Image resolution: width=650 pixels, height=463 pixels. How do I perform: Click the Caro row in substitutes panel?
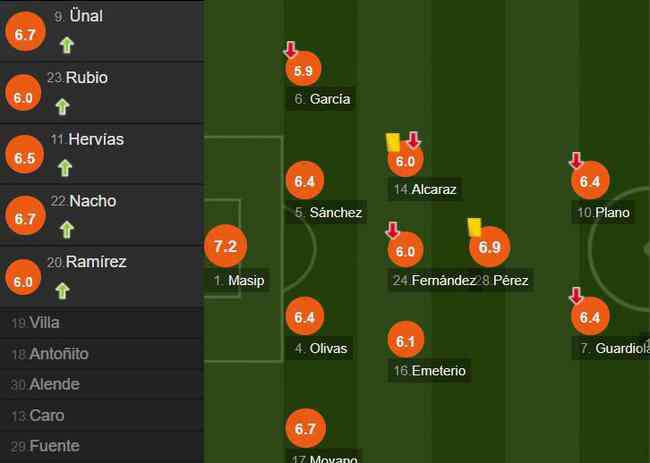[101, 415]
